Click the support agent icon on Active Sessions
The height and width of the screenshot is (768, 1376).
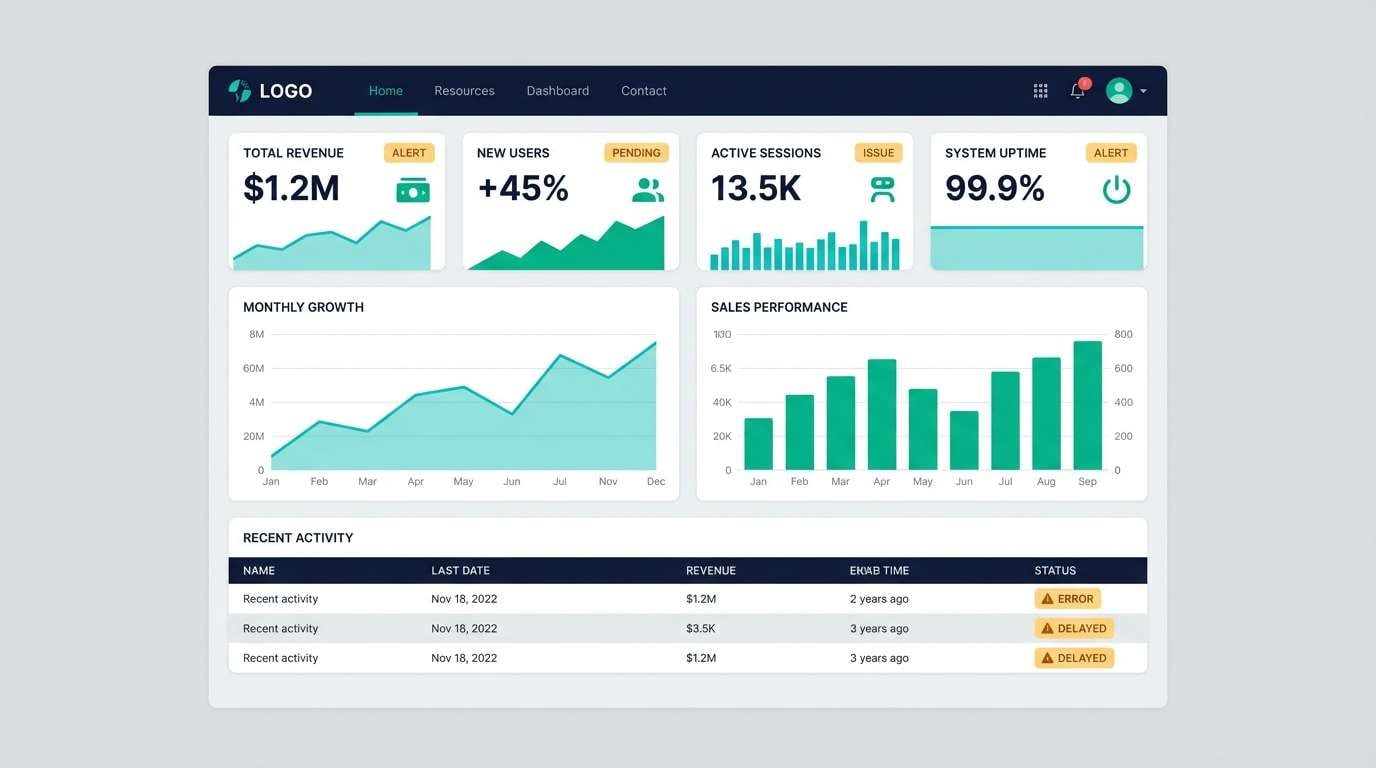click(881, 188)
